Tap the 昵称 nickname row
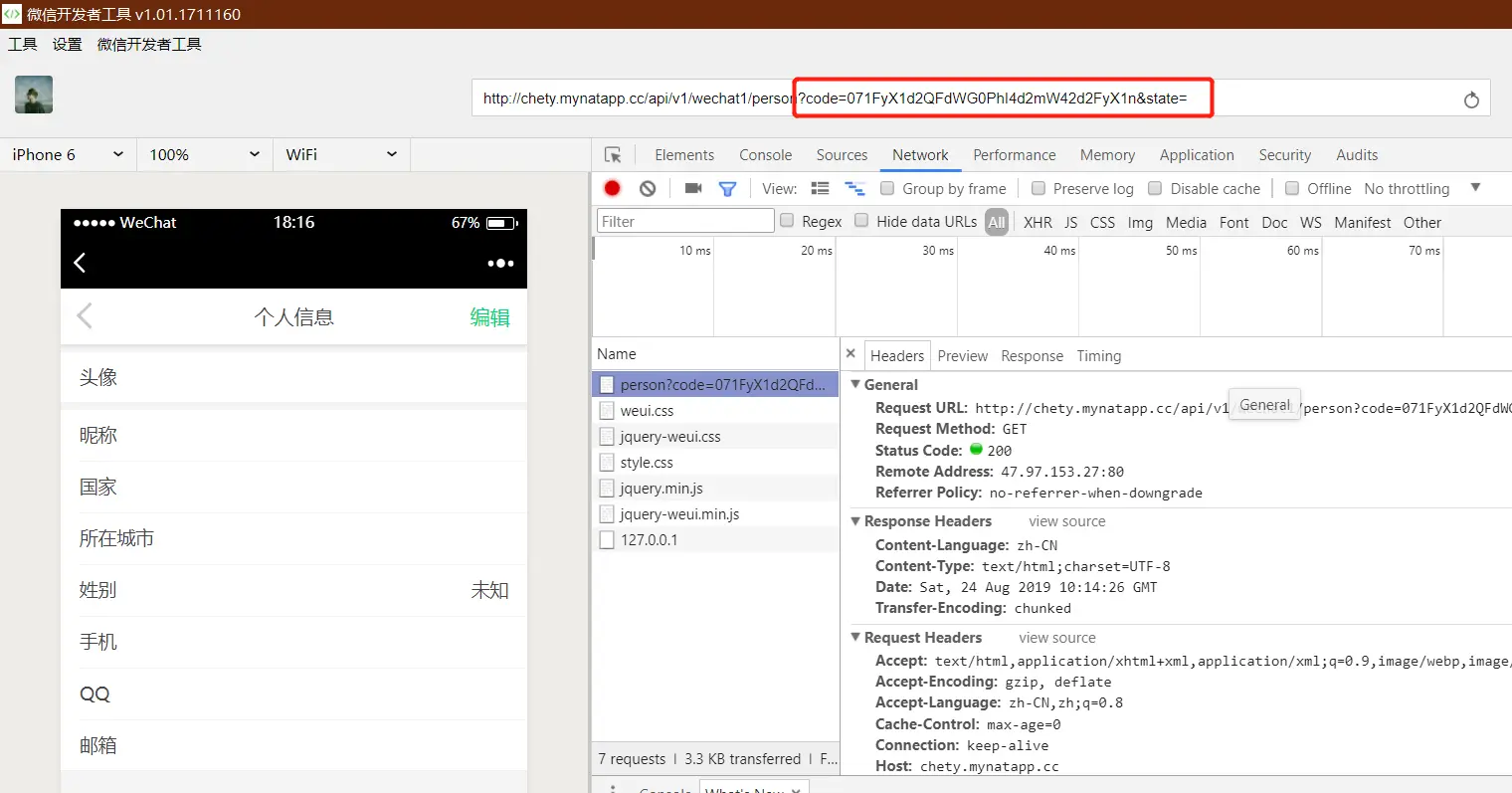This screenshot has height=793, width=1512. point(293,435)
